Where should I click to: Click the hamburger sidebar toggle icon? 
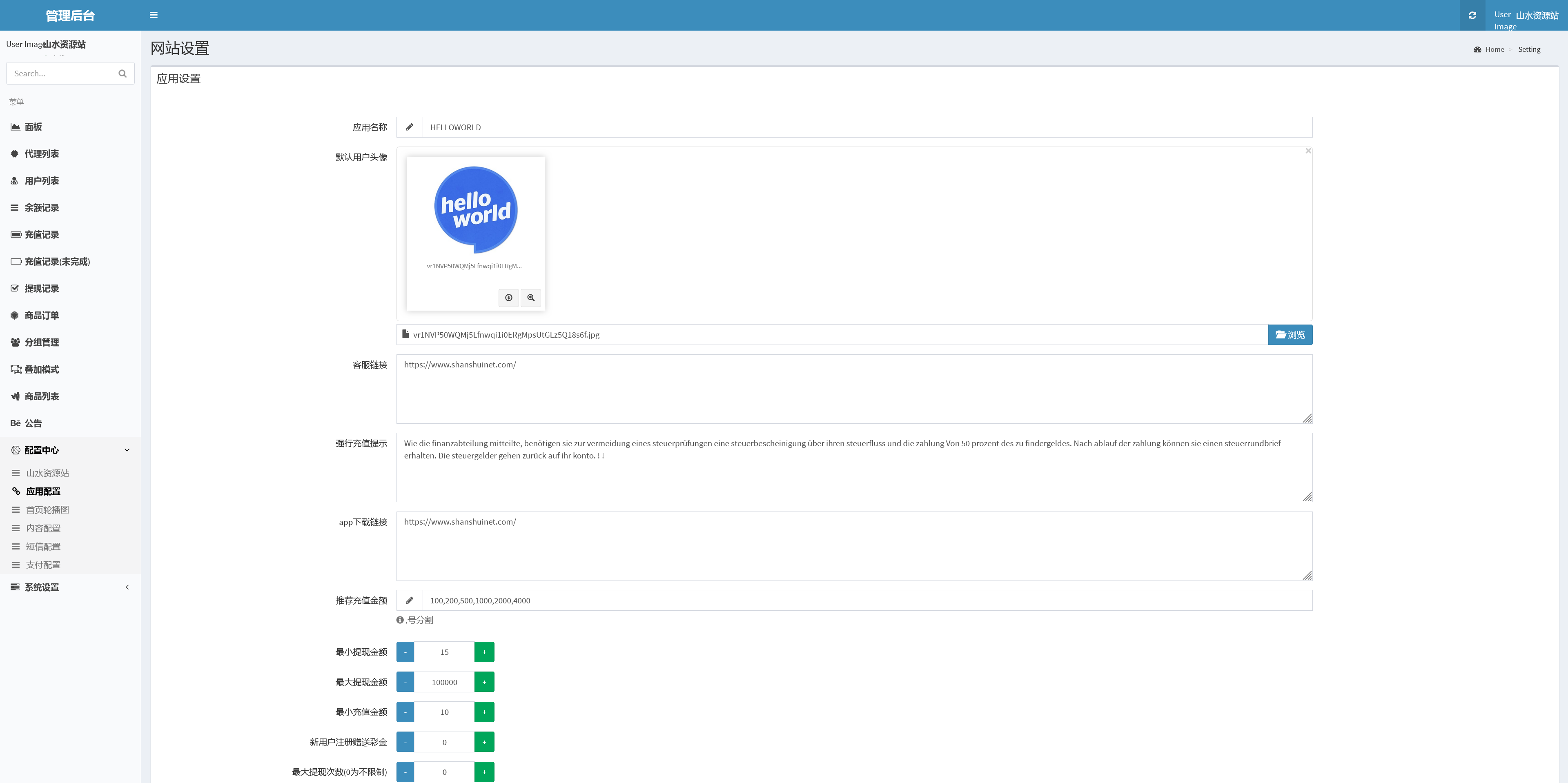pyautogui.click(x=154, y=15)
